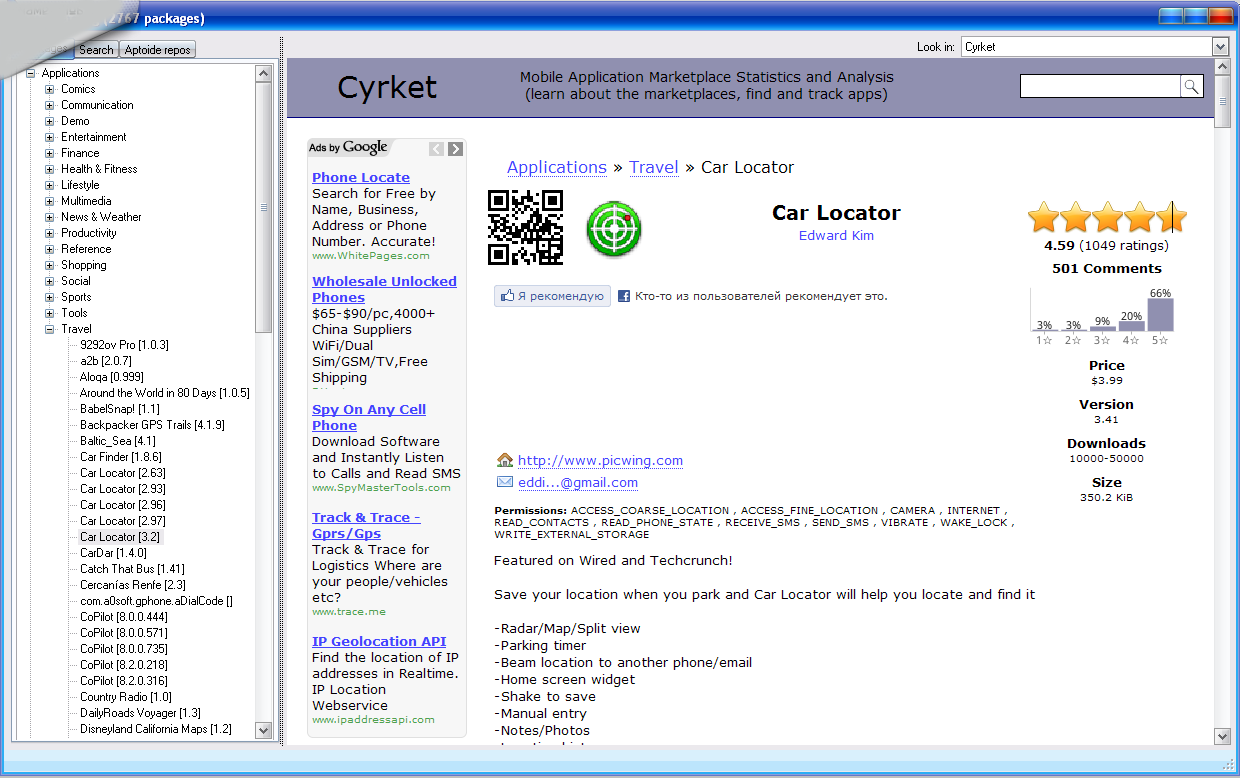Select 9292ov Pro [1.0.3]
This screenshot has width=1240, height=778.
pyautogui.click(x=124, y=345)
